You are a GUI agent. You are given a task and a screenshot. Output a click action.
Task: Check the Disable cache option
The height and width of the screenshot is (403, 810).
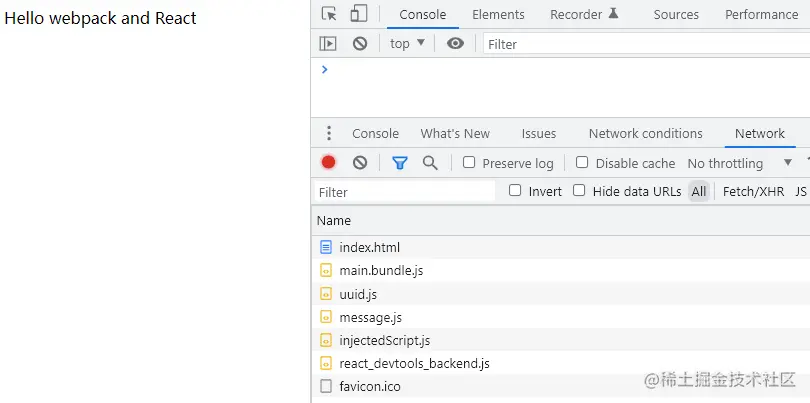(582, 162)
